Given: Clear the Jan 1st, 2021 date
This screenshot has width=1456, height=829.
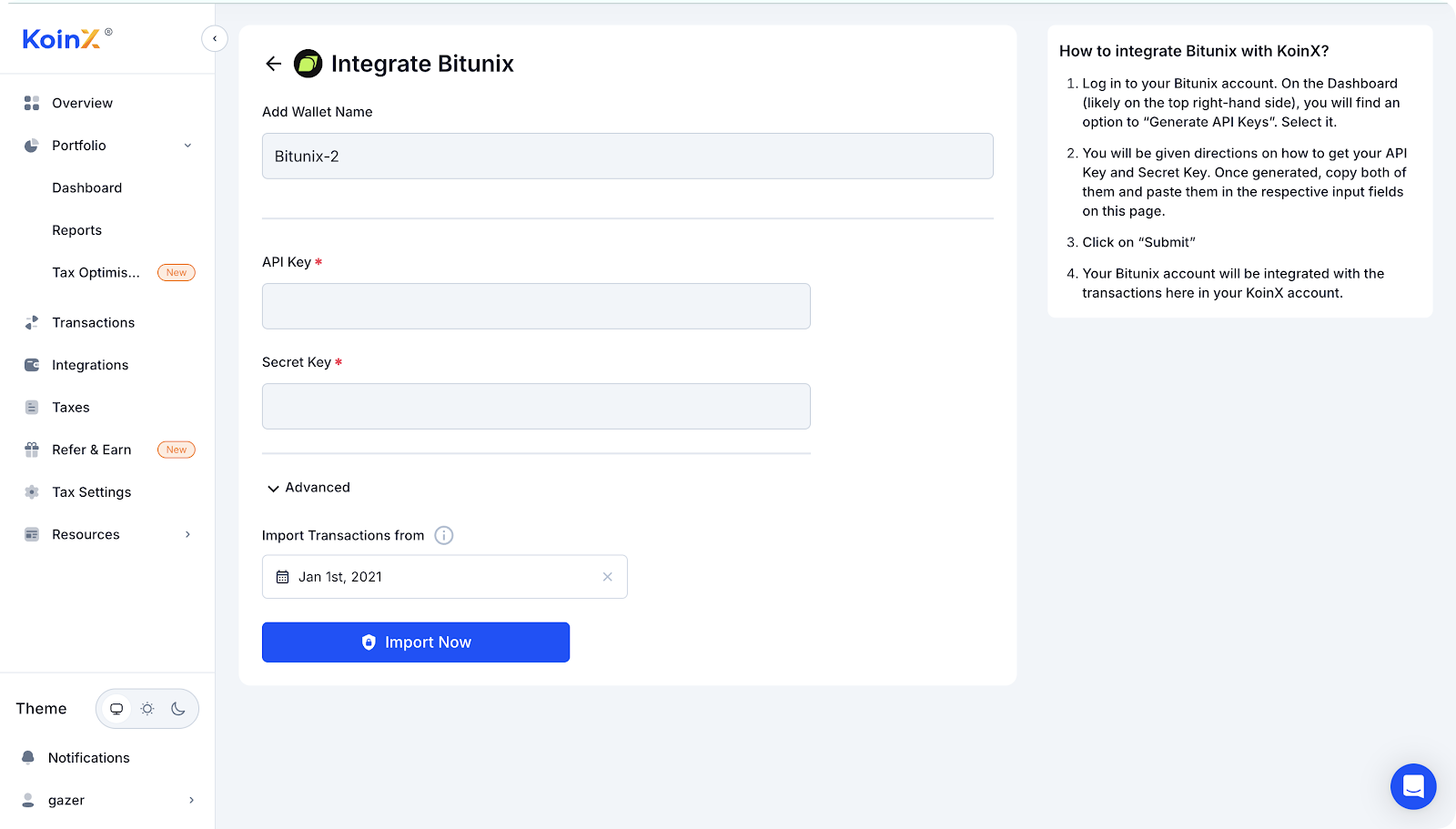Looking at the screenshot, I should tap(608, 577).
